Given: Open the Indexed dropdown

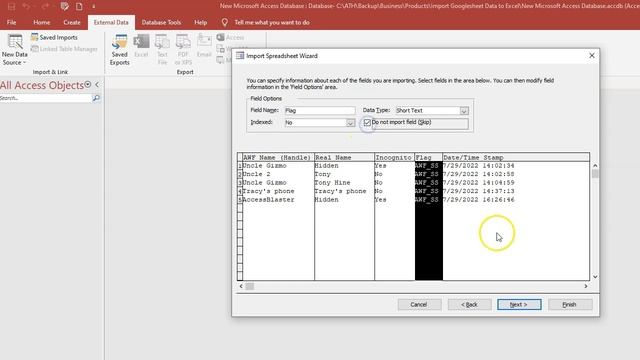Looking at the screenshot, I should coord(350,122).
